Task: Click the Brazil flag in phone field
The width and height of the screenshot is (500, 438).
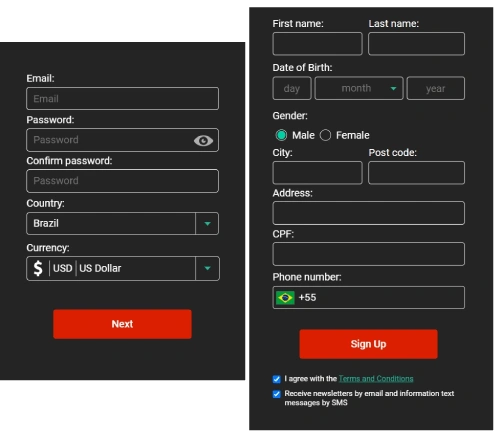Action: pyautogui.click(x=285, y=298)
